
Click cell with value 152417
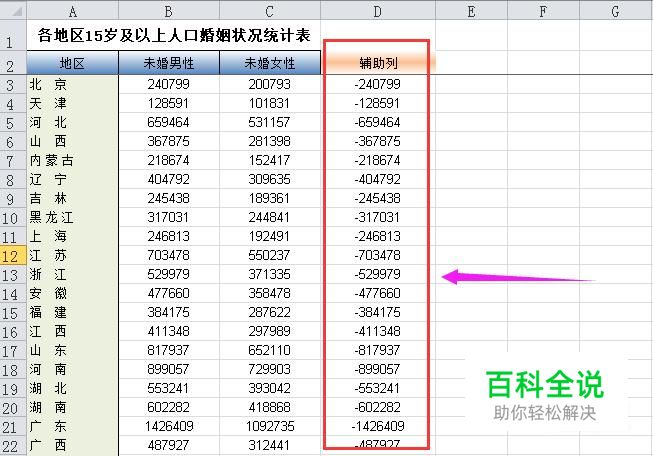(x=270, y=161)
